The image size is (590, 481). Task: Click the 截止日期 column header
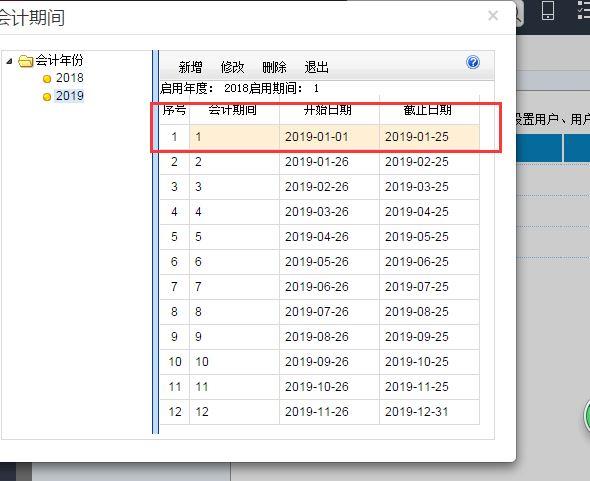(429, 110)
